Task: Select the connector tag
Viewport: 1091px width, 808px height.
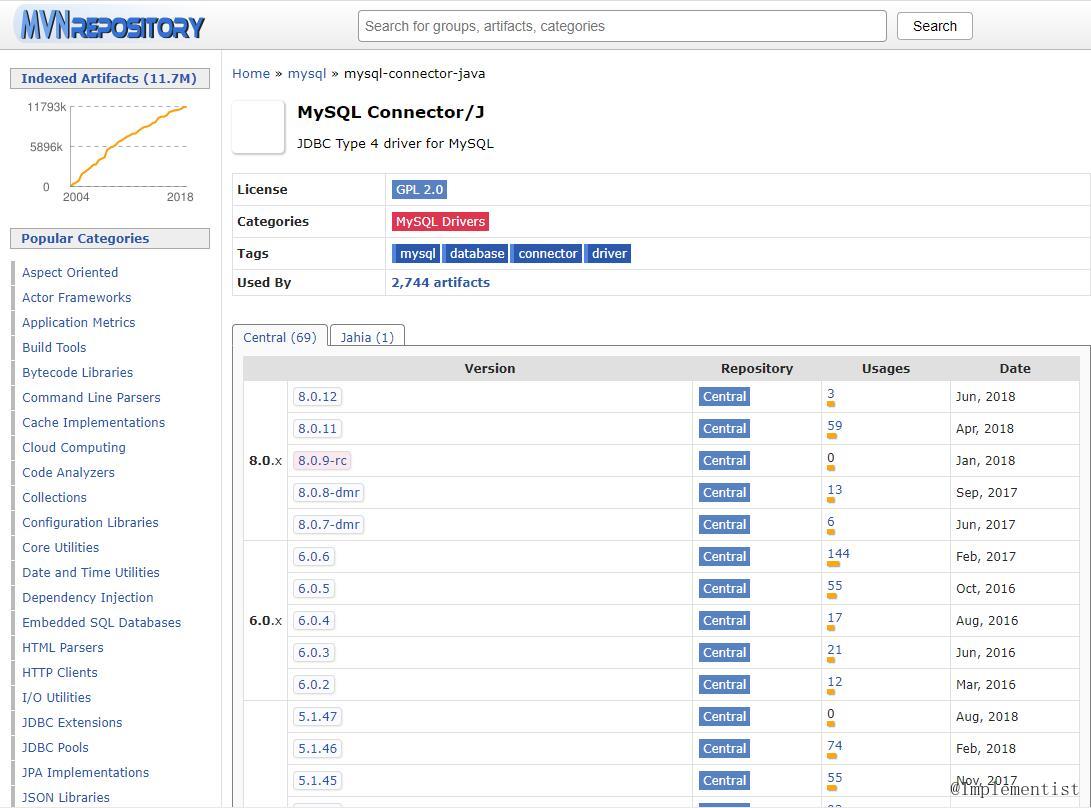Action: point(548,253)
